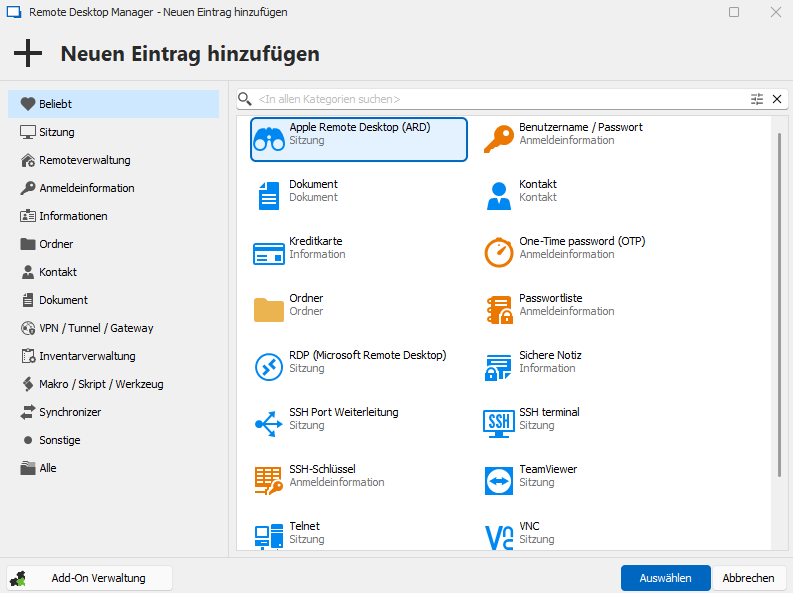Click the Abbrechen button

coord(748,578)
